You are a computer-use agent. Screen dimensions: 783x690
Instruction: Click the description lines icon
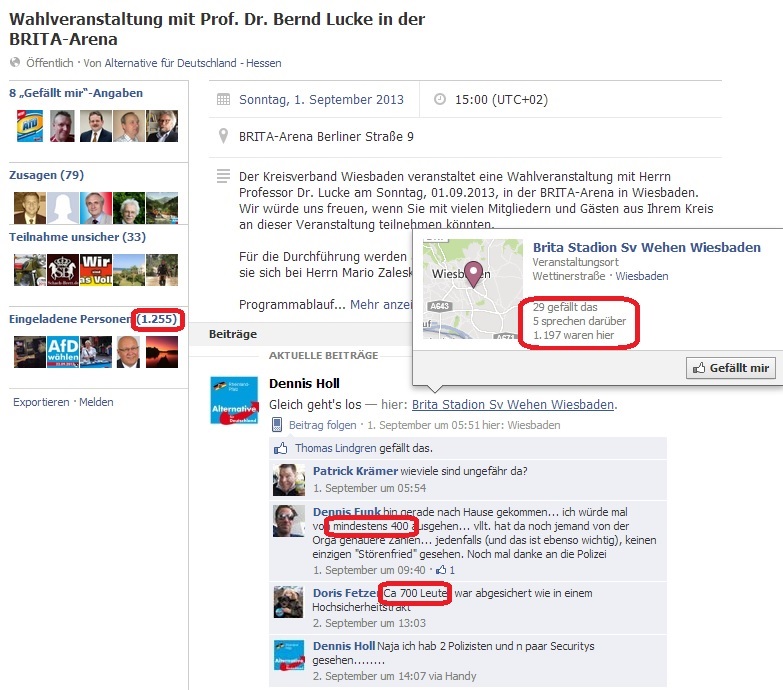tap(223, 176)
